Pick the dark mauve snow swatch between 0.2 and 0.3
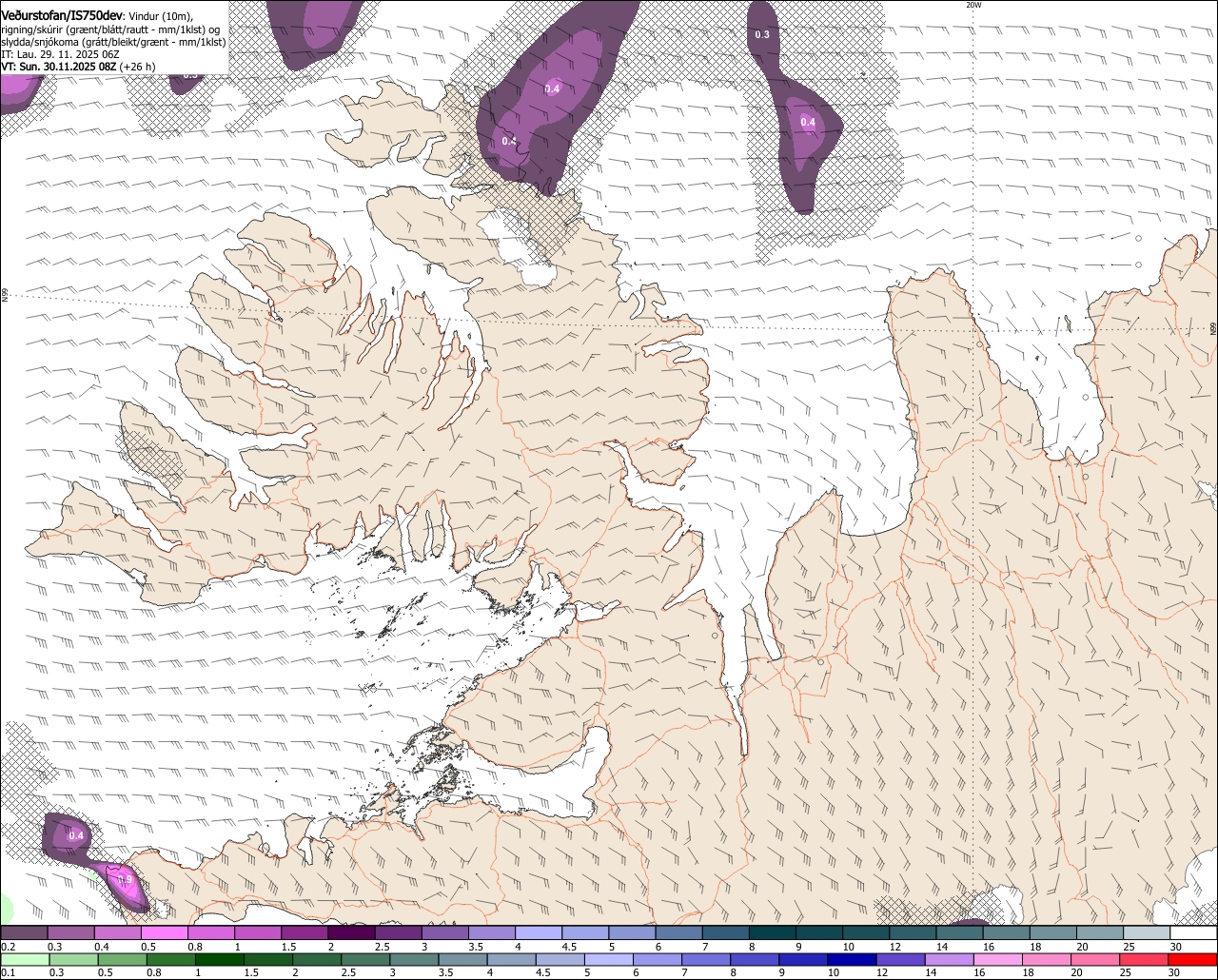This screenshot has height=980, width=1218. 24,933
